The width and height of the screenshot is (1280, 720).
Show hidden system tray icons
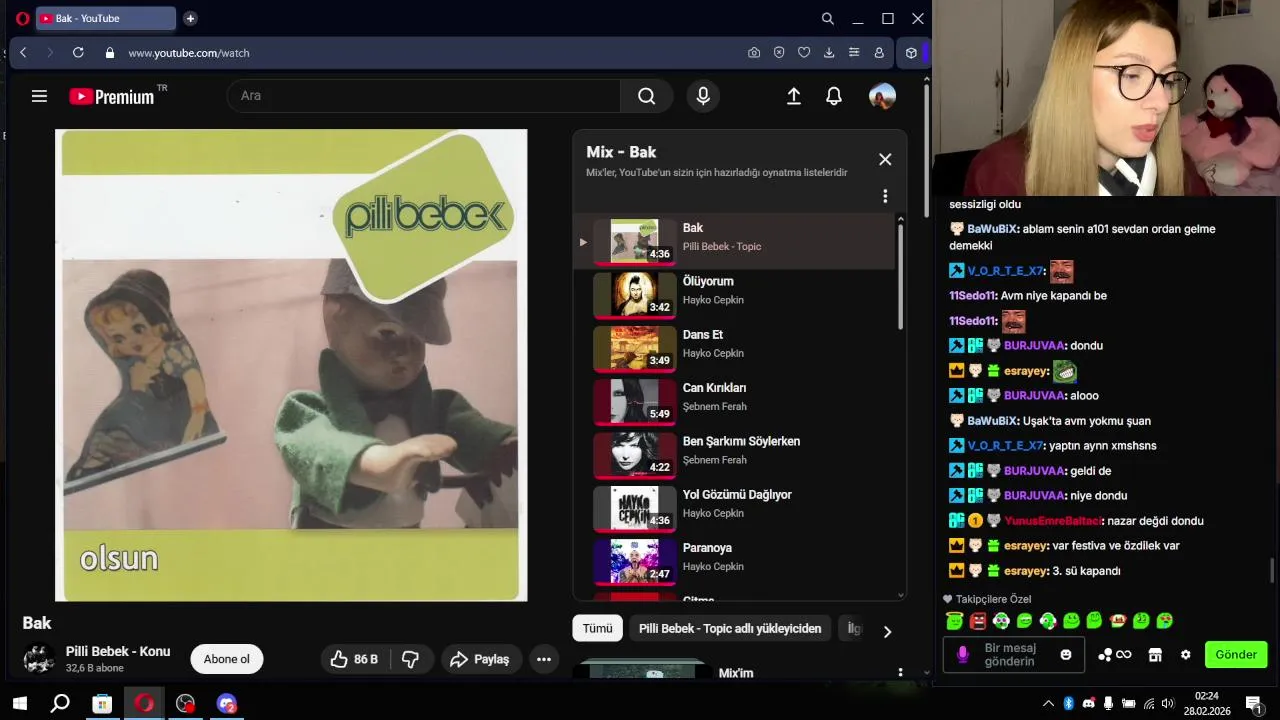pos(1048,704)
